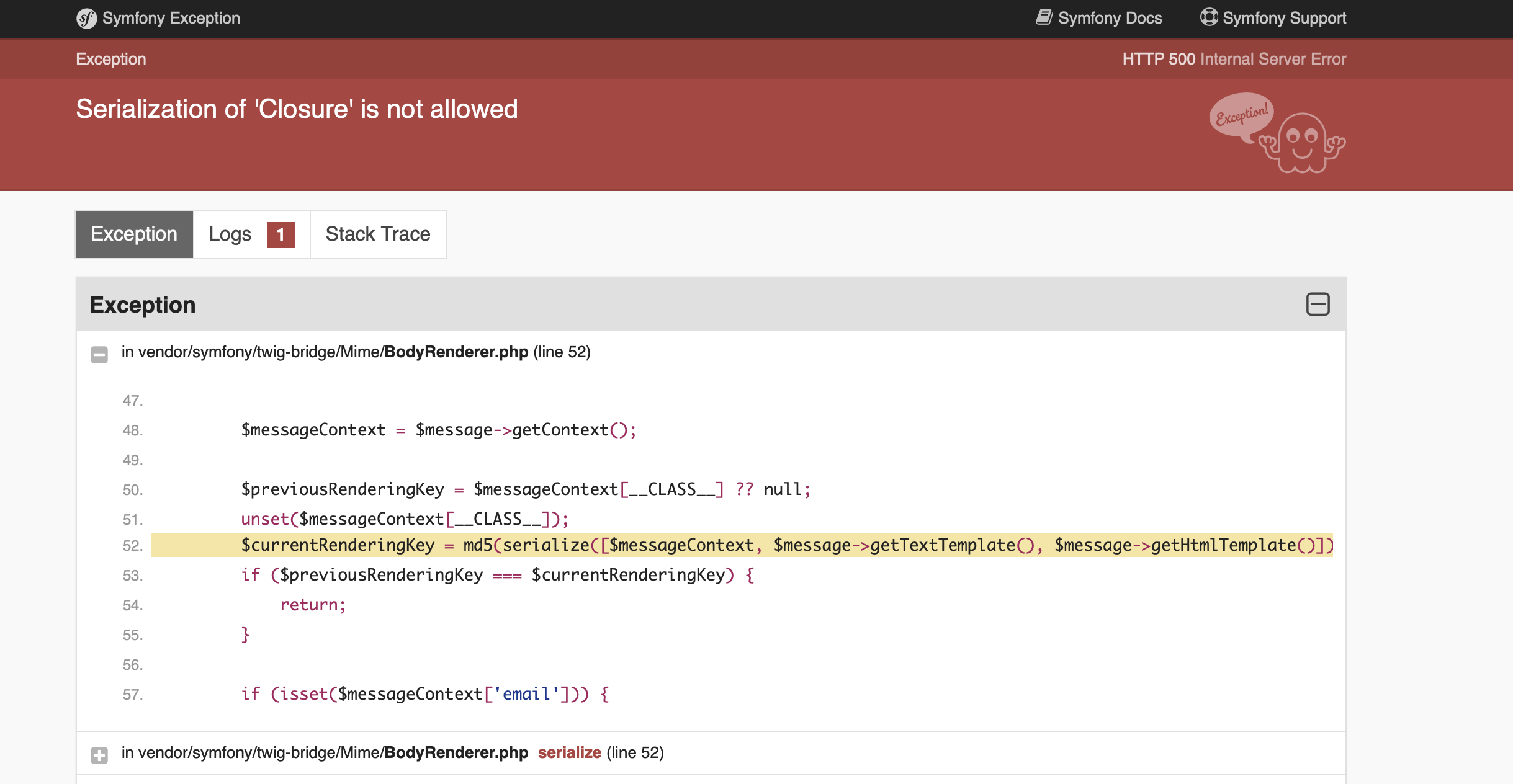Click the Exception breadcrumb label in red bar
Viewport: 1513px width, 784px height.
[111, 59]
